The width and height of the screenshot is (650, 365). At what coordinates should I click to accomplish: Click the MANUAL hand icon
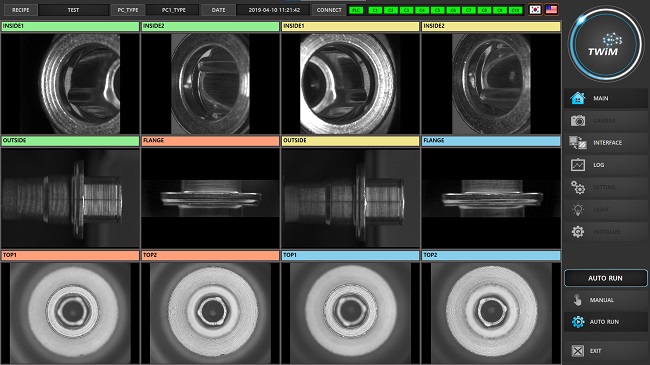pos(577,300)
